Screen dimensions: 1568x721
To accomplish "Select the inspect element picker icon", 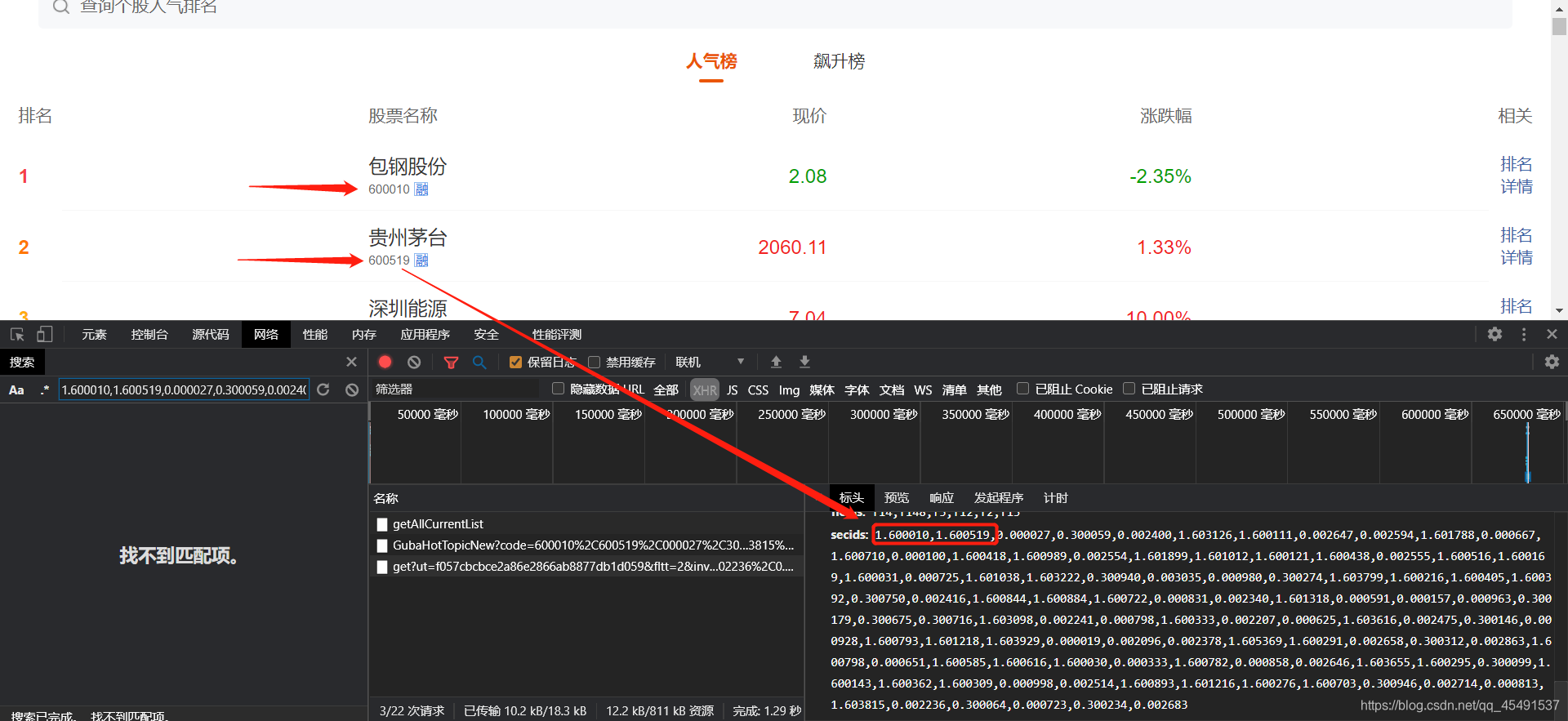I will [x=17, y=334].
